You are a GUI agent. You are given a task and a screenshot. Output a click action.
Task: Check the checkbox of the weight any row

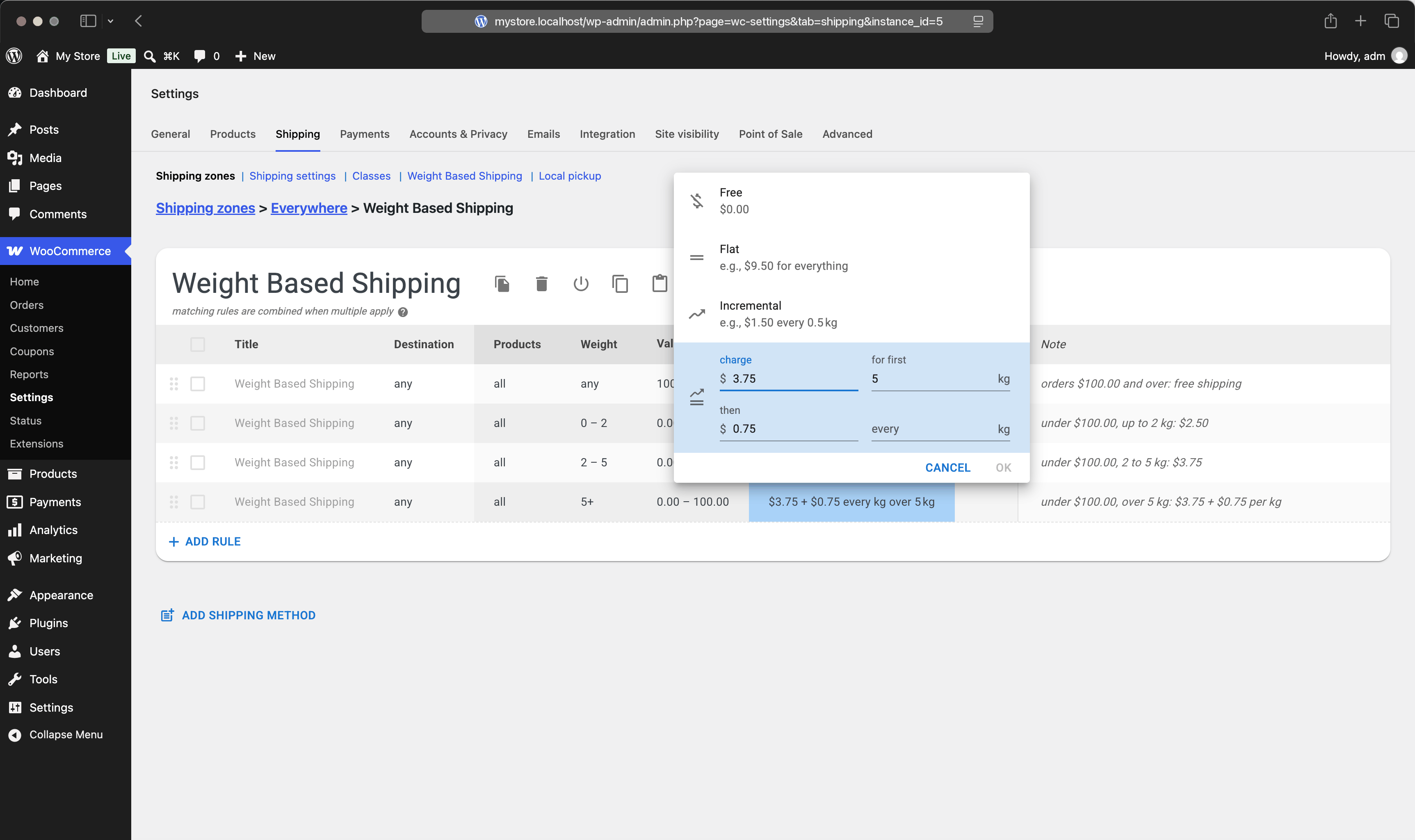click(x=198, y=384)
